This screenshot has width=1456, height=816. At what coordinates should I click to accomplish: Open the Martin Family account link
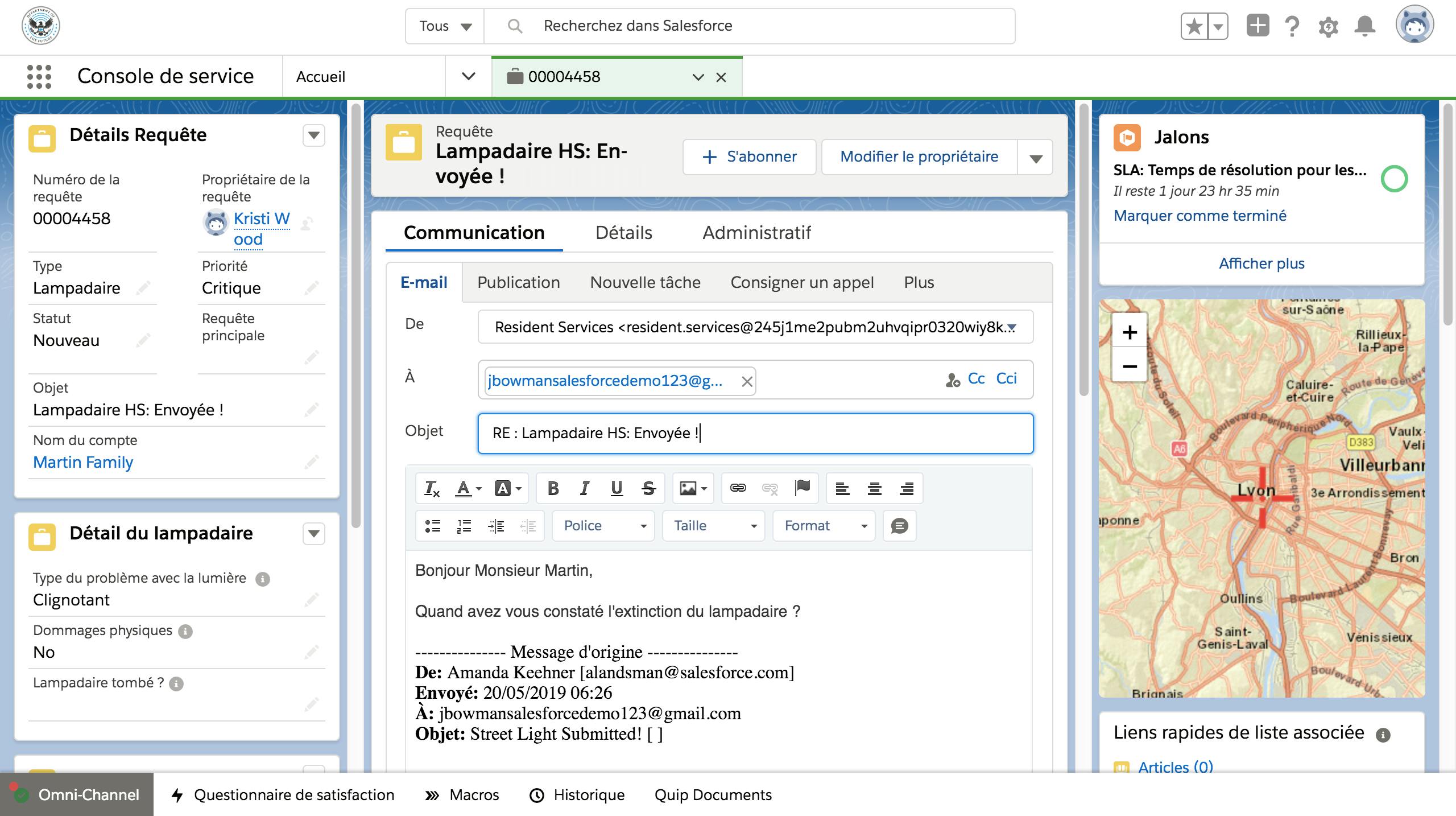[x=83, y=462]
